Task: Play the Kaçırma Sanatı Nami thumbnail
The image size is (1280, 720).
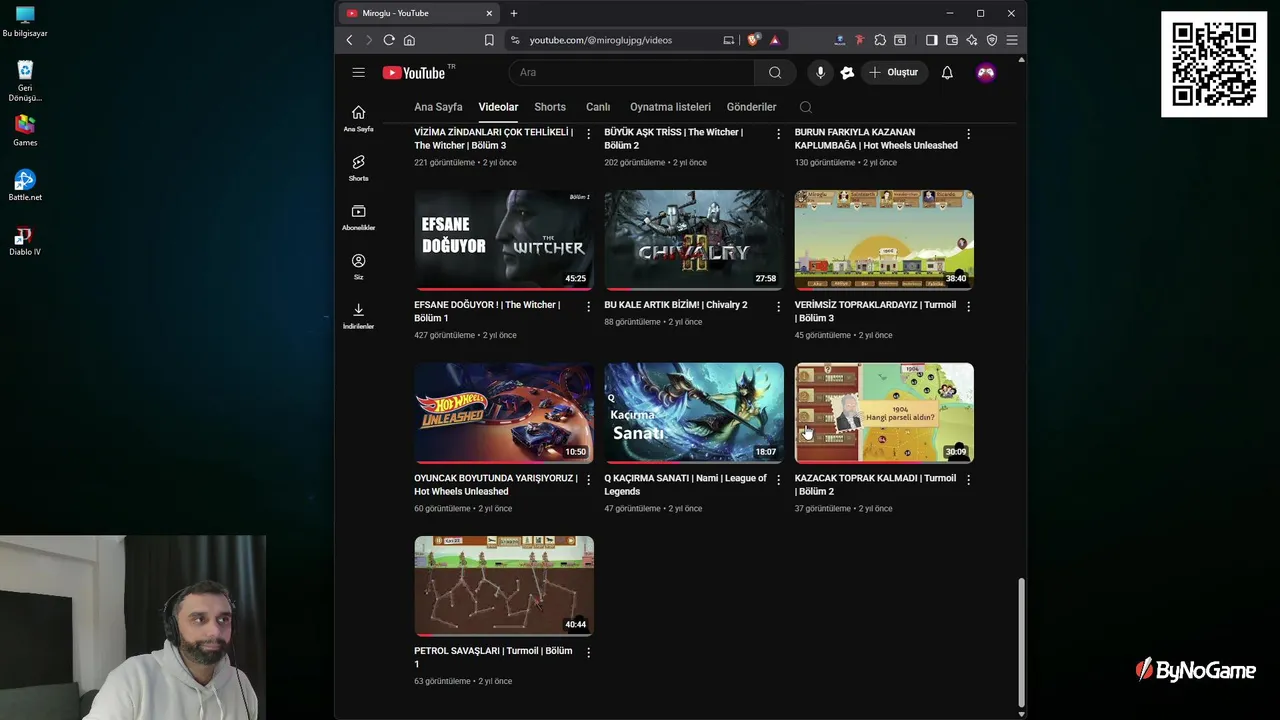Action: [x=694, y=413]
